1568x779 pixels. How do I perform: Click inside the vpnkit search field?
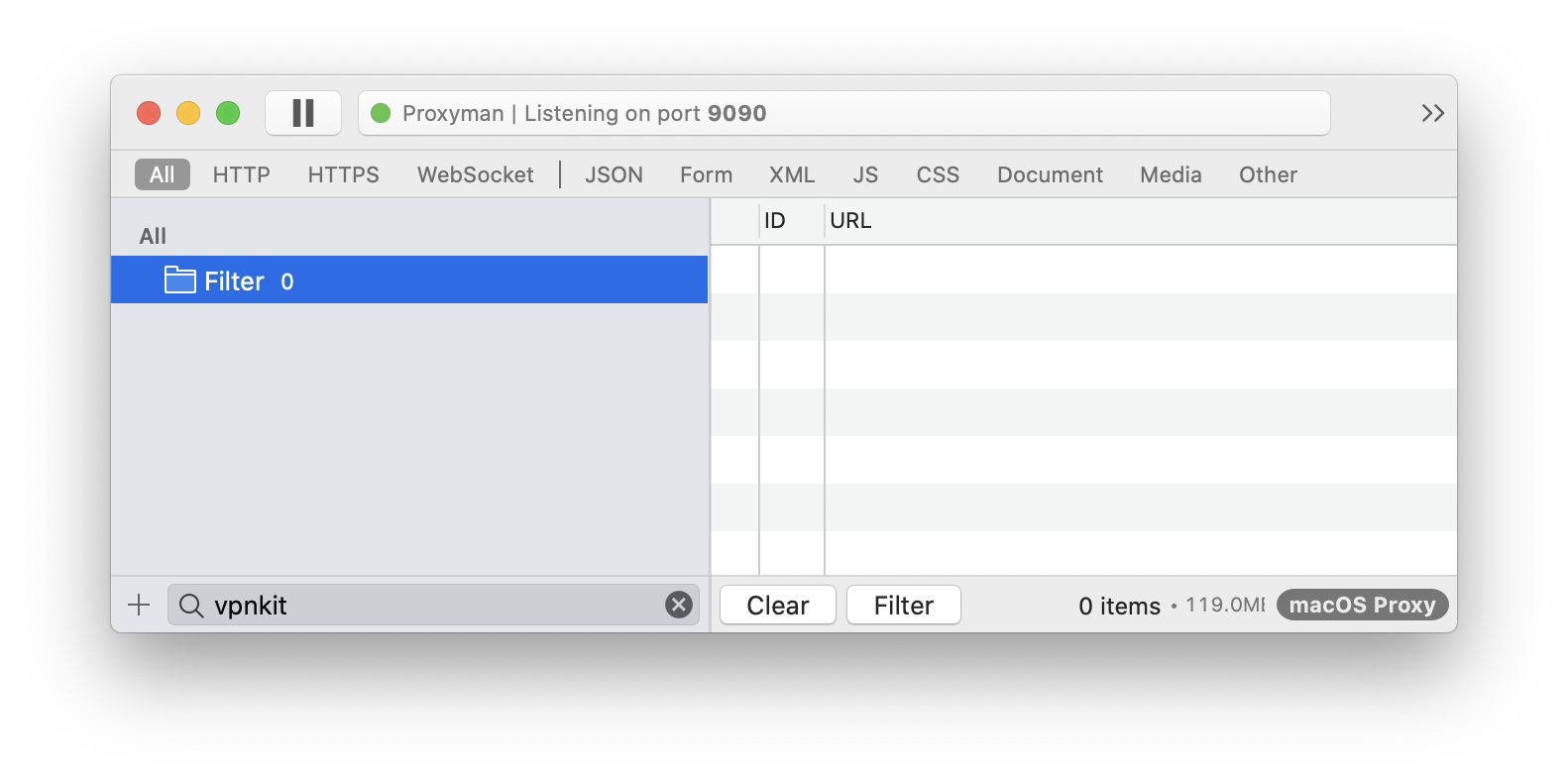coord(396,605)
